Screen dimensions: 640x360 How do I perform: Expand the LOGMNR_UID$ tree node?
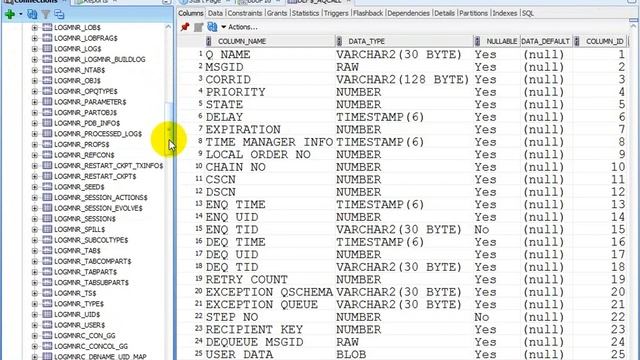35,314
